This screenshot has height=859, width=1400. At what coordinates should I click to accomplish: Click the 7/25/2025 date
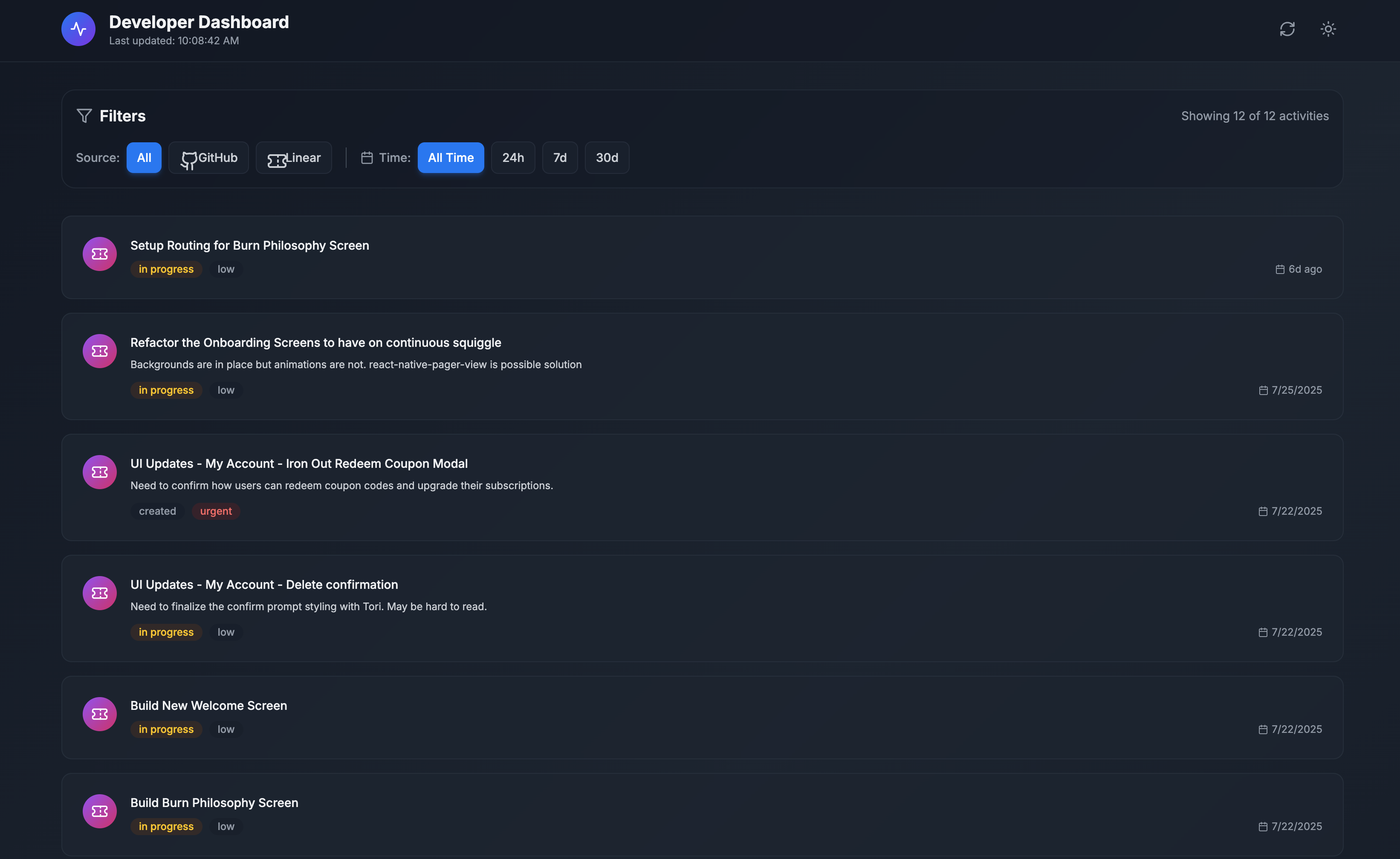tap(1296, 390)
